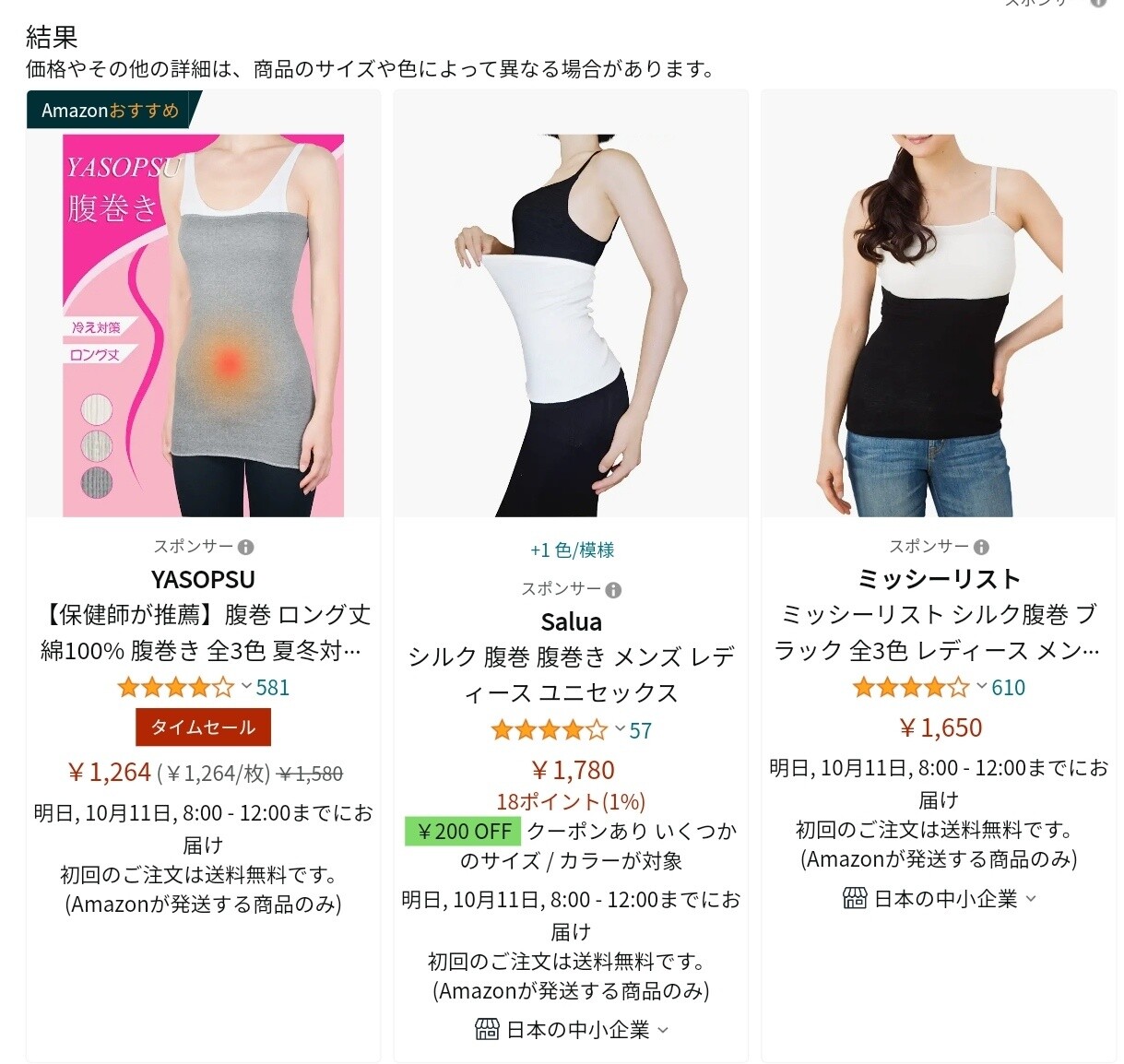This screenshot has width=1124, height=1064.
Task: Click sponsor info icon on Salua listing
Action: [613, 590]
